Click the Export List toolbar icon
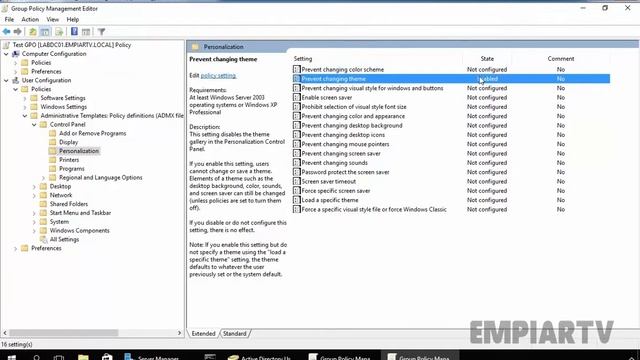Image resolution: width=640 pixels, height=360 pixels. click(59, 31)
